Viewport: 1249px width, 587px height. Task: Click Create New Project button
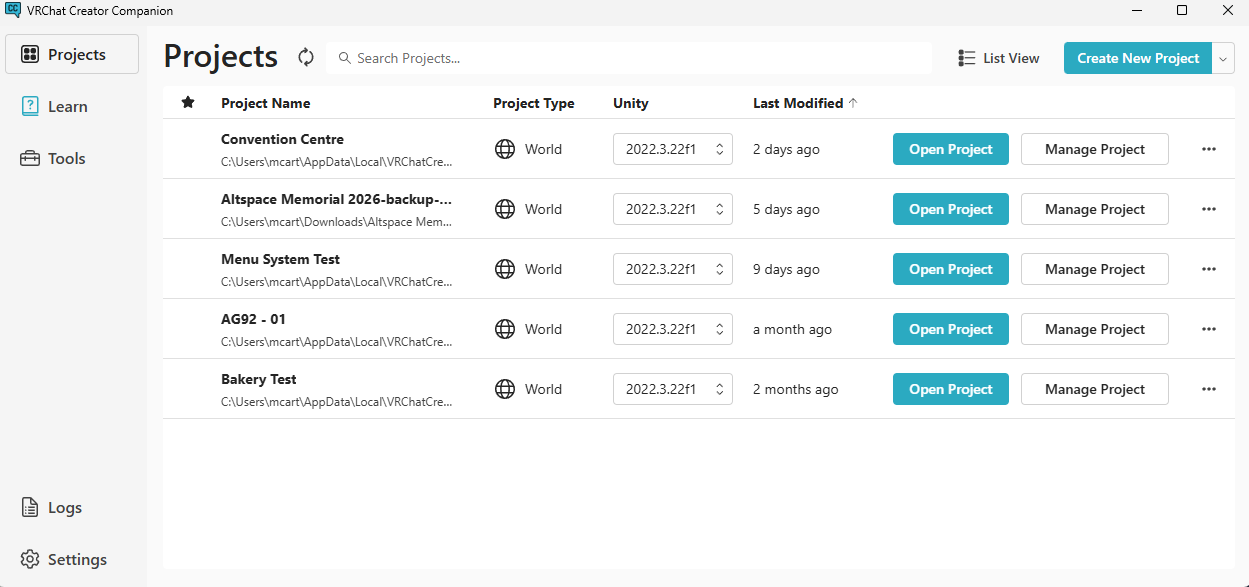(1138, 58)
